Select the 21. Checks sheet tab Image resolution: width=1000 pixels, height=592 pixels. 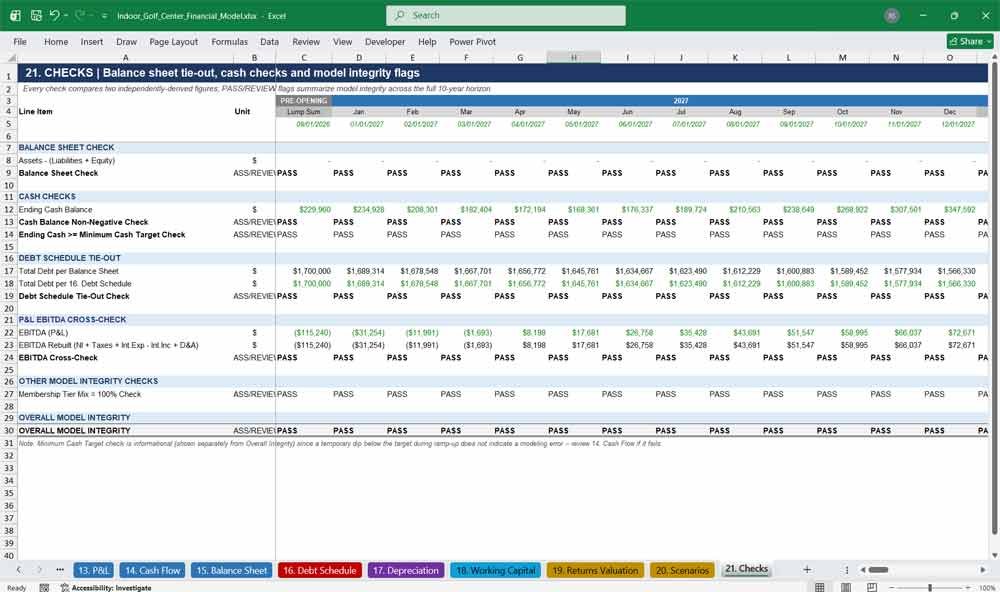point(746,569)
